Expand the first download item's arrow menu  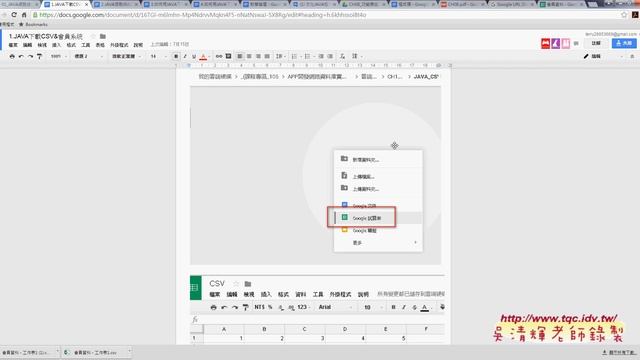click(57, 351)
